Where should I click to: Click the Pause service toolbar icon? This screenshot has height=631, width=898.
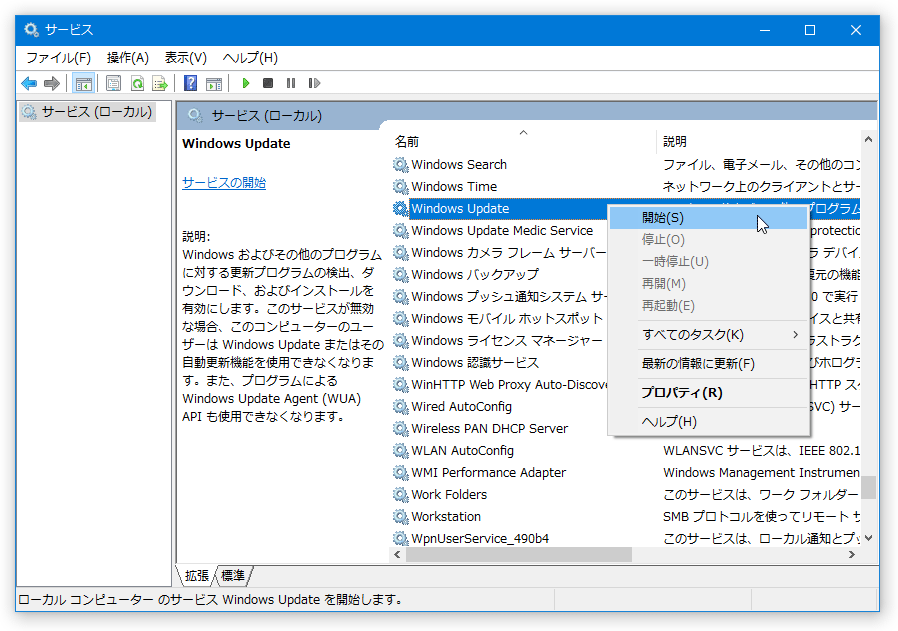[291, 84]
